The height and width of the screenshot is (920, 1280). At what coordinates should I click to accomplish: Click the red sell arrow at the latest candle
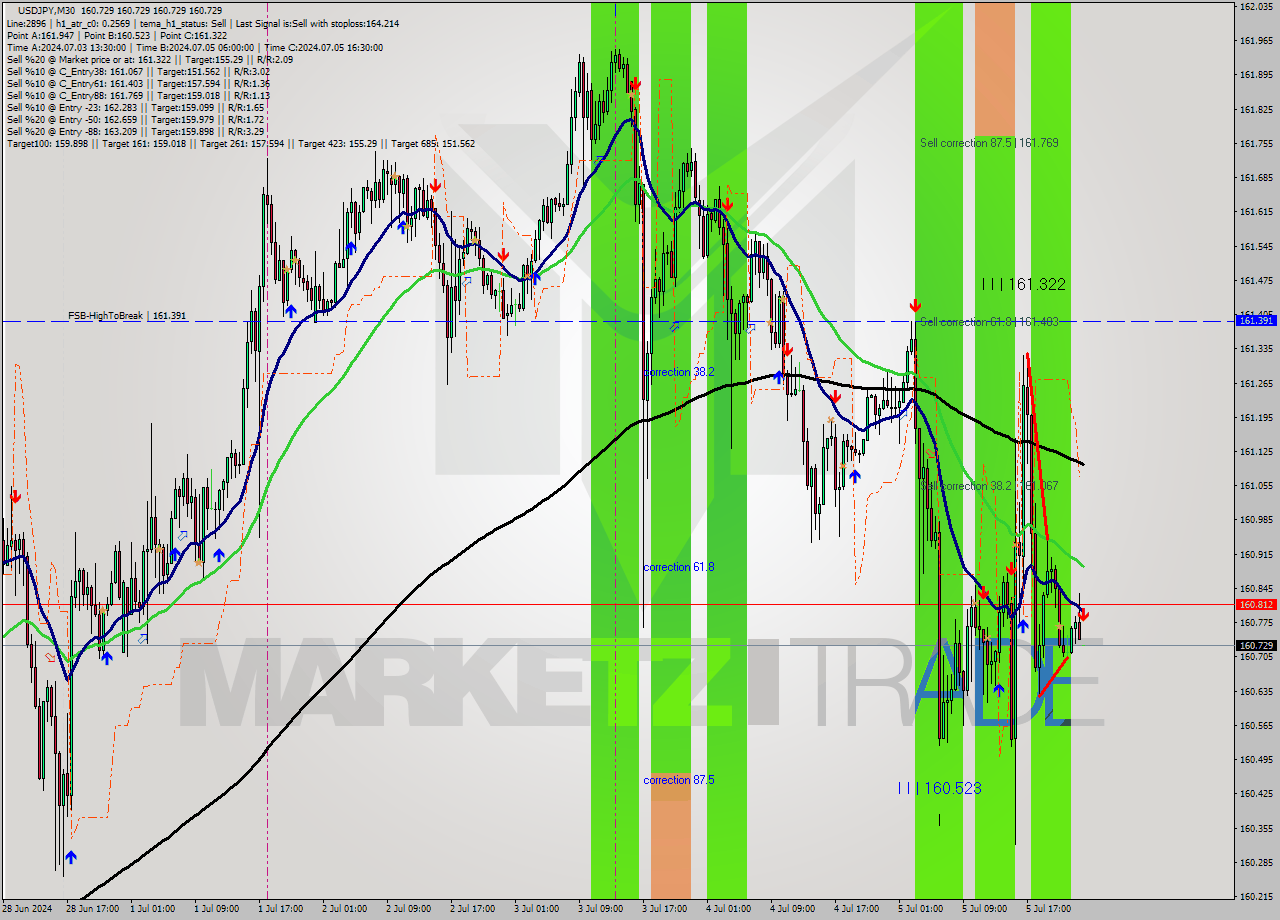click(1084, 614)
